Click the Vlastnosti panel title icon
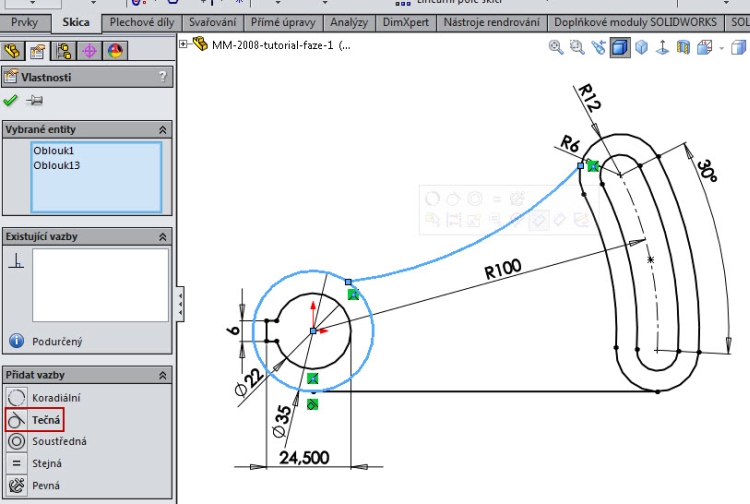750x504 pixels. (11, 77)
